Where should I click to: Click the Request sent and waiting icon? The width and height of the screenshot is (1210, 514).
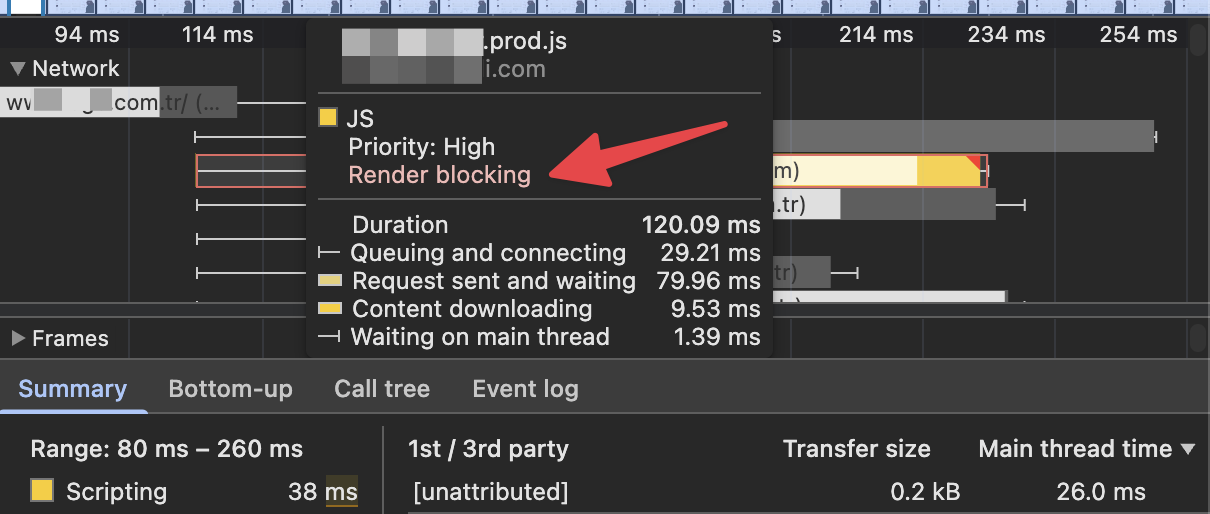tap(329, 282)
